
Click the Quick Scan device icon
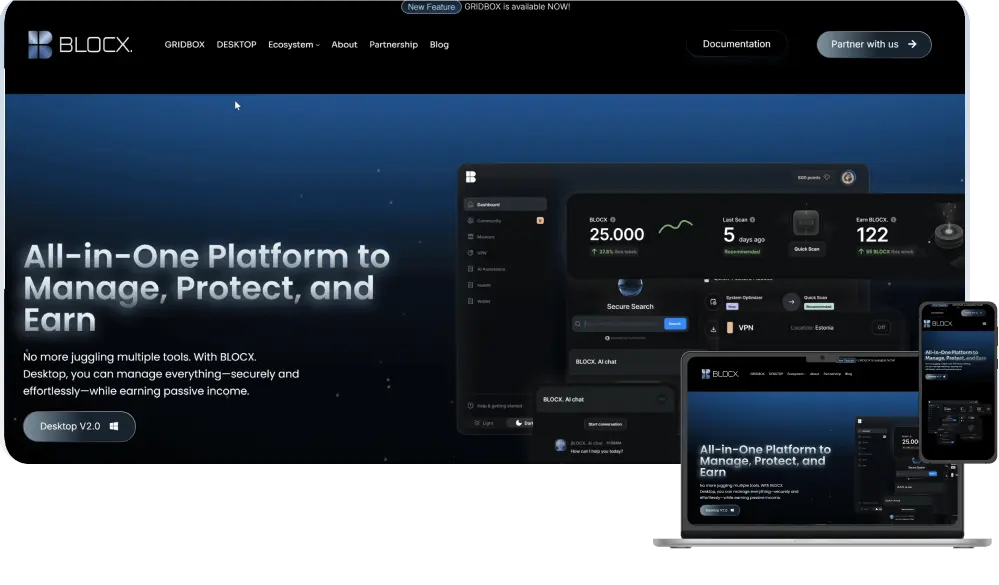(x=806, y=224)
